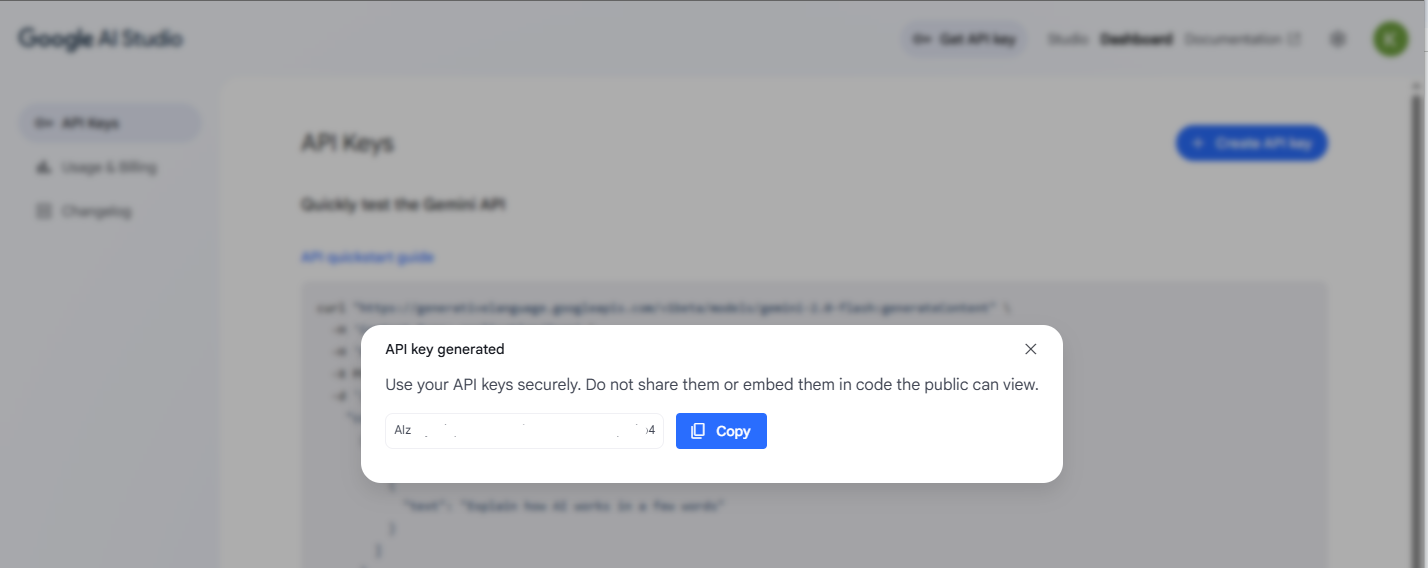This screenshot has height=568, width=1428.
Task: Open the API quickstart guide link
Action: [367, 257]
